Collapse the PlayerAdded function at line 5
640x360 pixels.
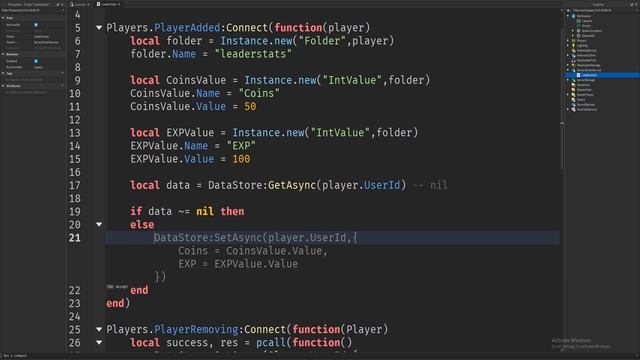[x=99, y=28]
